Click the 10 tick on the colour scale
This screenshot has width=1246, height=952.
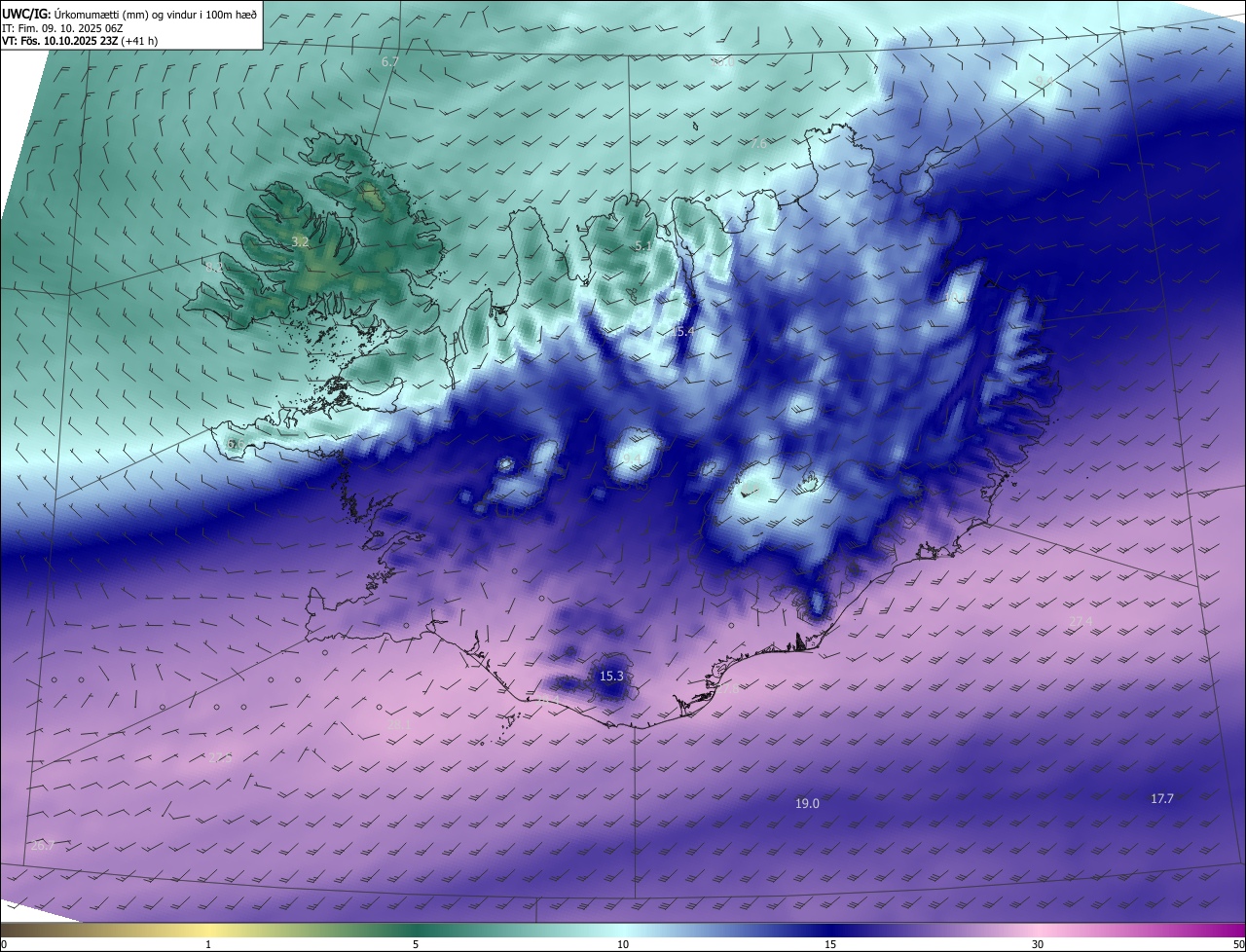pyautogui.click(x=623, y=944)
